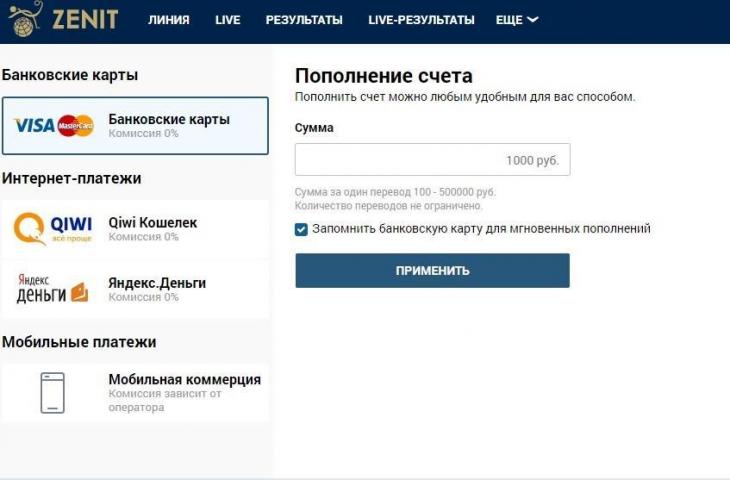This screenshot has width=730, height=480.
Task: Click the ZENIT brand name text
Action: (84, 19)
